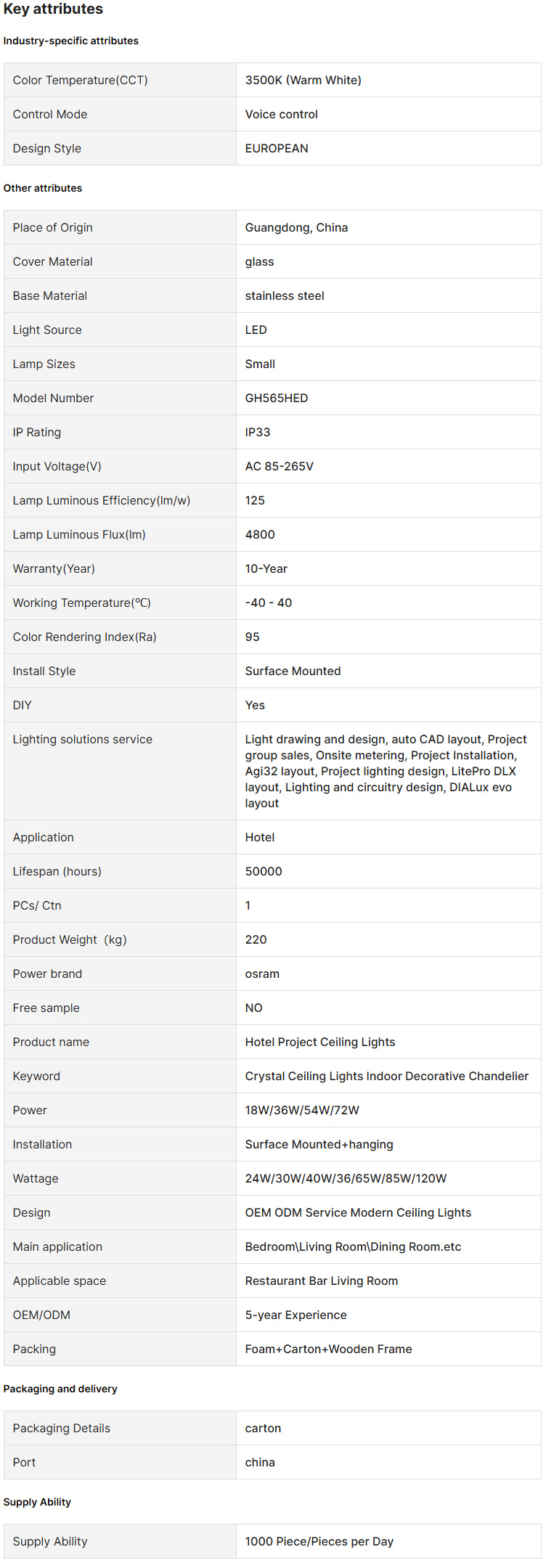
Task: Click the Key attributes heading
Action: pyautogui.click(x=53, y=9)
